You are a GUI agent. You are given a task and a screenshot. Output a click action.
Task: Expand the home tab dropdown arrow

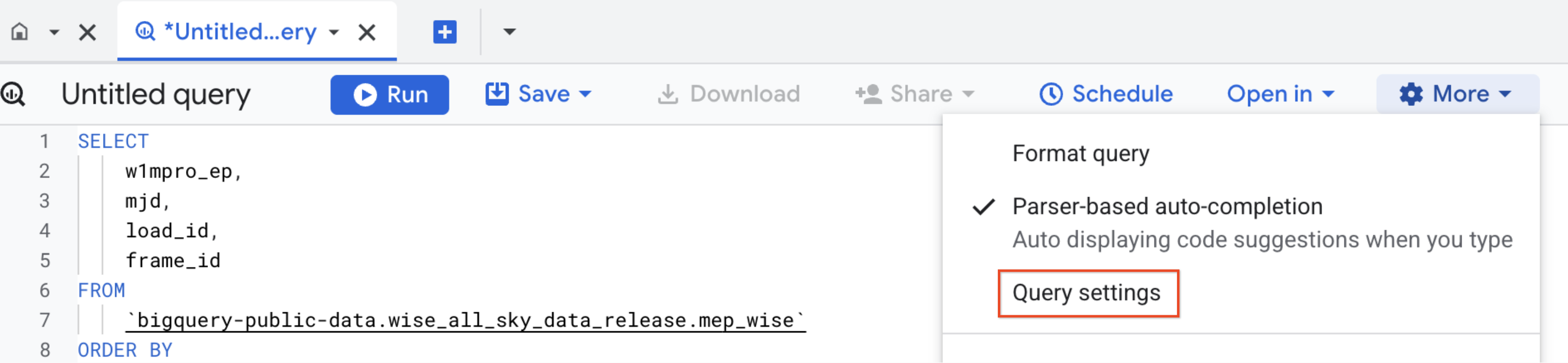tap(54, 32)
